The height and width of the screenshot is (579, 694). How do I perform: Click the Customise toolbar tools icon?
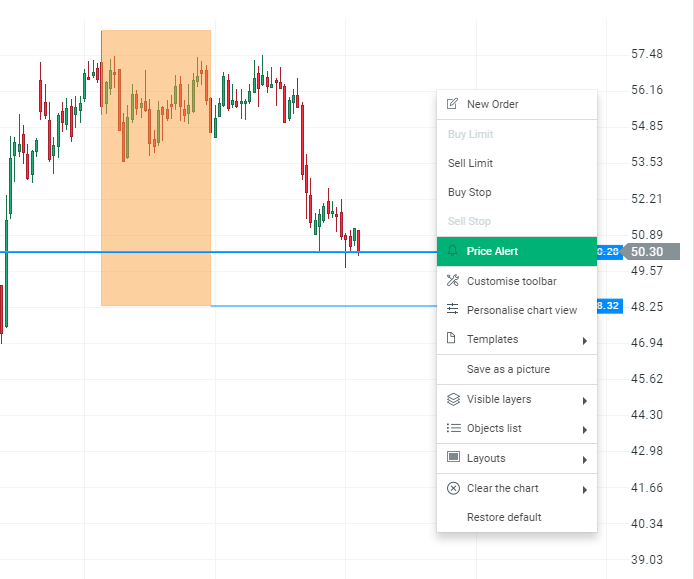[453, 281]
